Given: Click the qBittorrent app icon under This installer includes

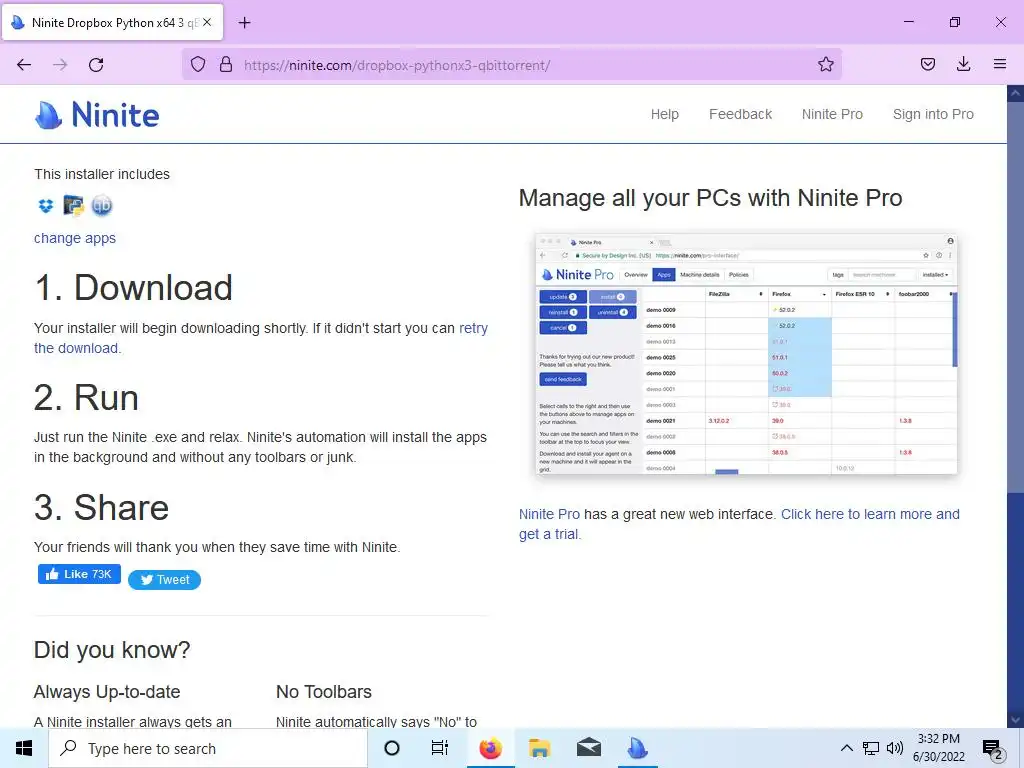Looking at the screenshot, I should 102,206.
